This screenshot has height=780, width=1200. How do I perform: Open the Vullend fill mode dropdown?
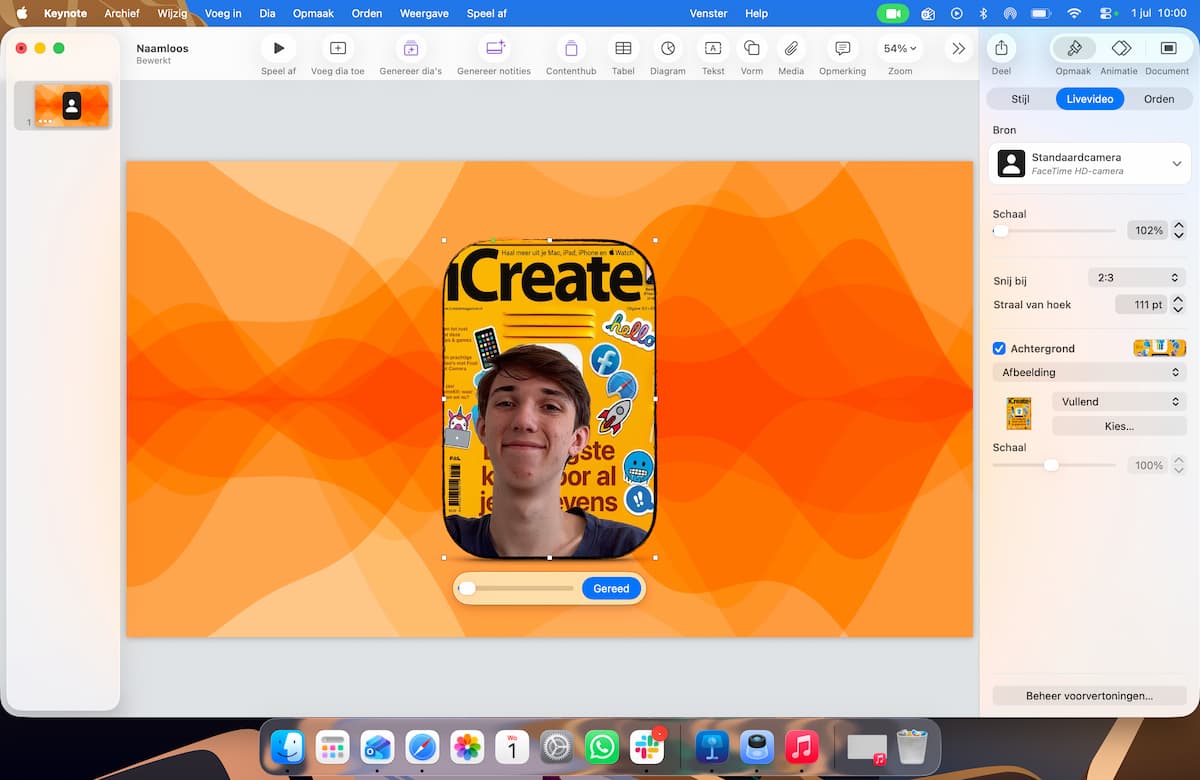tap(1119, 401)
